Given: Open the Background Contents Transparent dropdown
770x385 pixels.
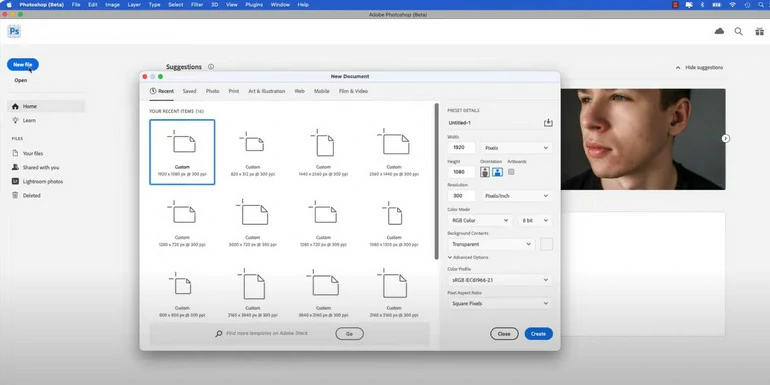Looking at the screenshot, I should (x=491, y=244).
